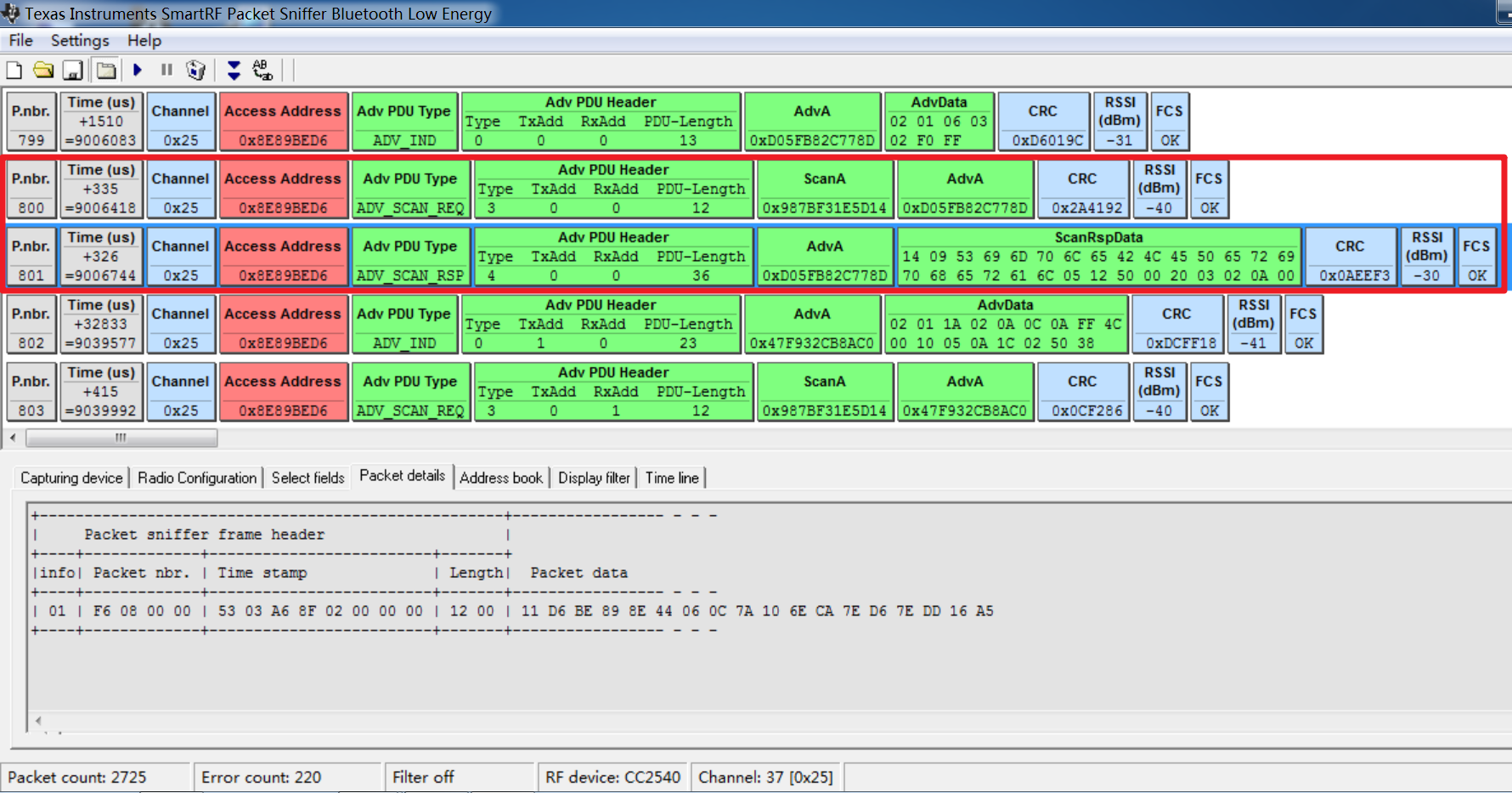This screenshot has width=1512, height=793.
Task: Click CRC value 0x2A4192
Action: (x=1087, y=207)
